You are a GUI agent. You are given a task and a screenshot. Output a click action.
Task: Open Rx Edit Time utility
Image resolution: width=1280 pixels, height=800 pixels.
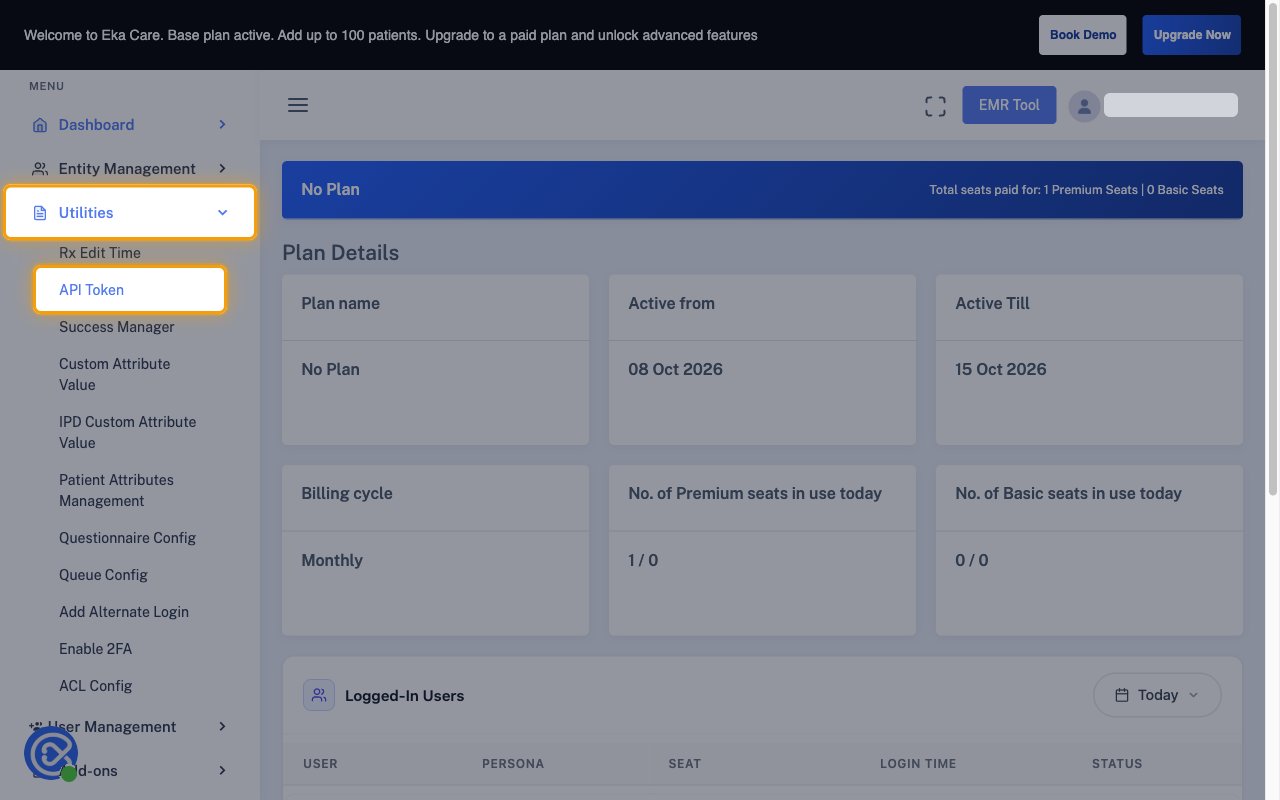100,253
